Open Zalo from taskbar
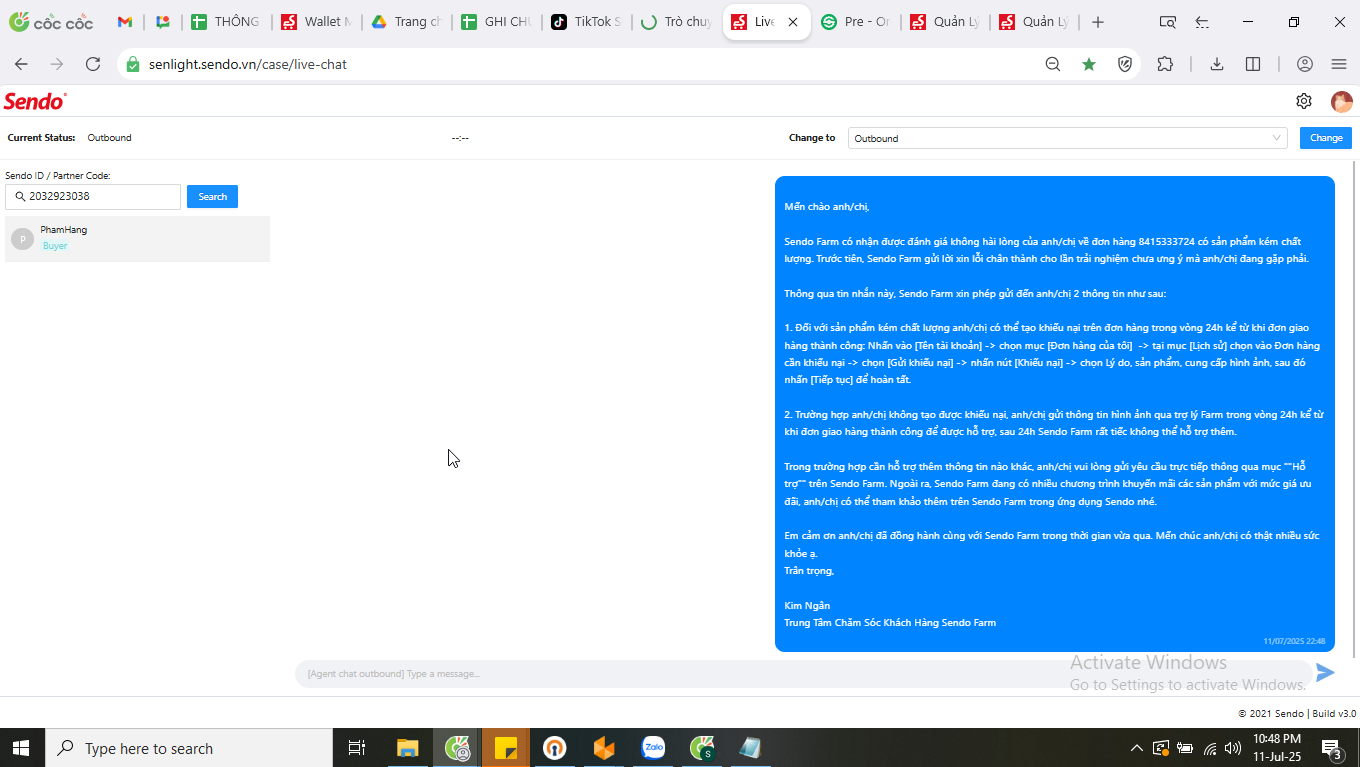This screenshot has height=767, width=1360. [x=654, y=748]
